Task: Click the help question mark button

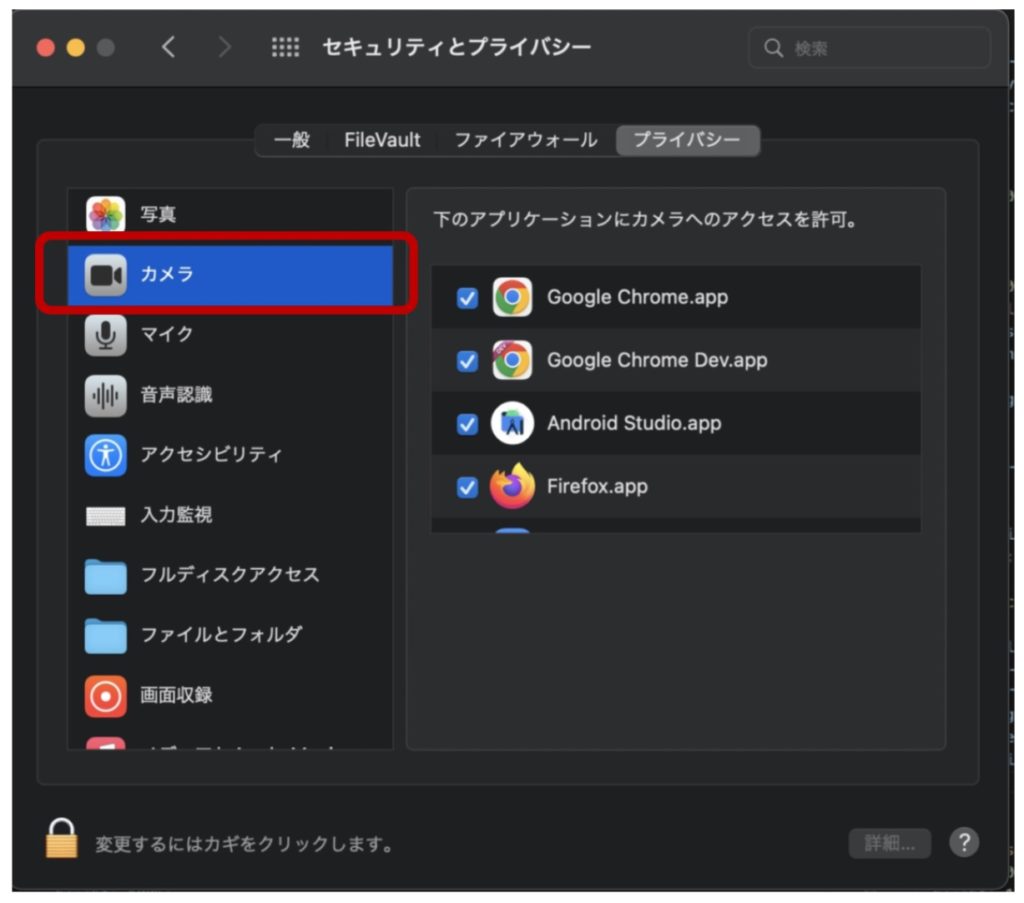Action: point(963,843)
